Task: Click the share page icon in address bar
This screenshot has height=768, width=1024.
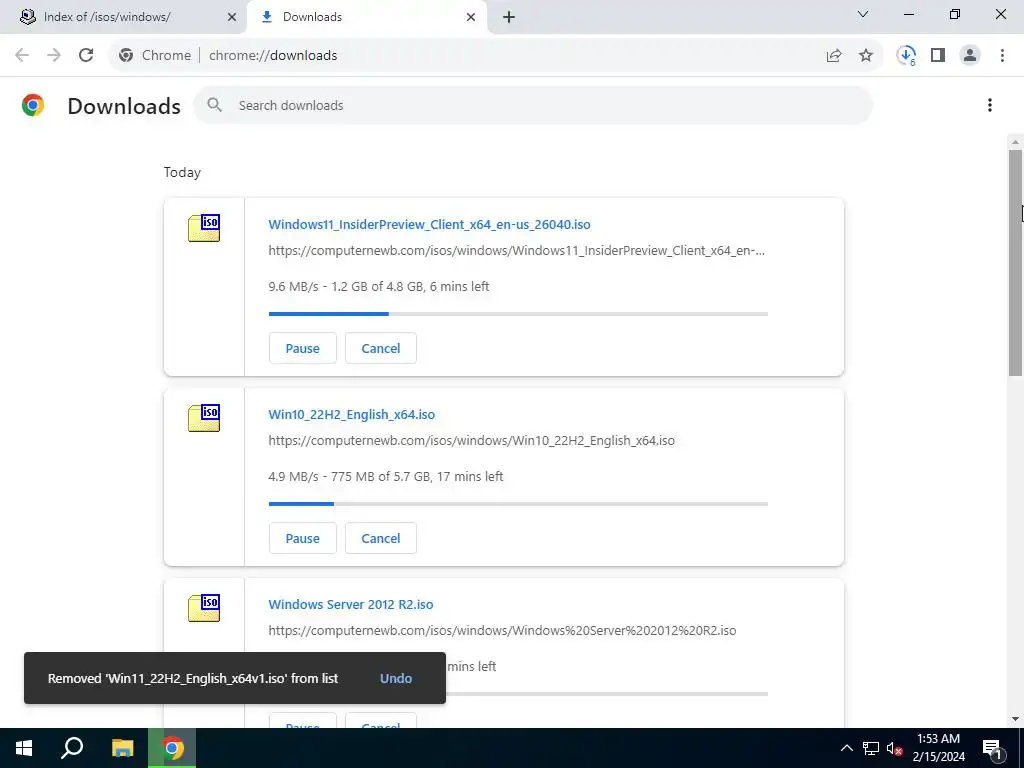Action: point(834,56)
